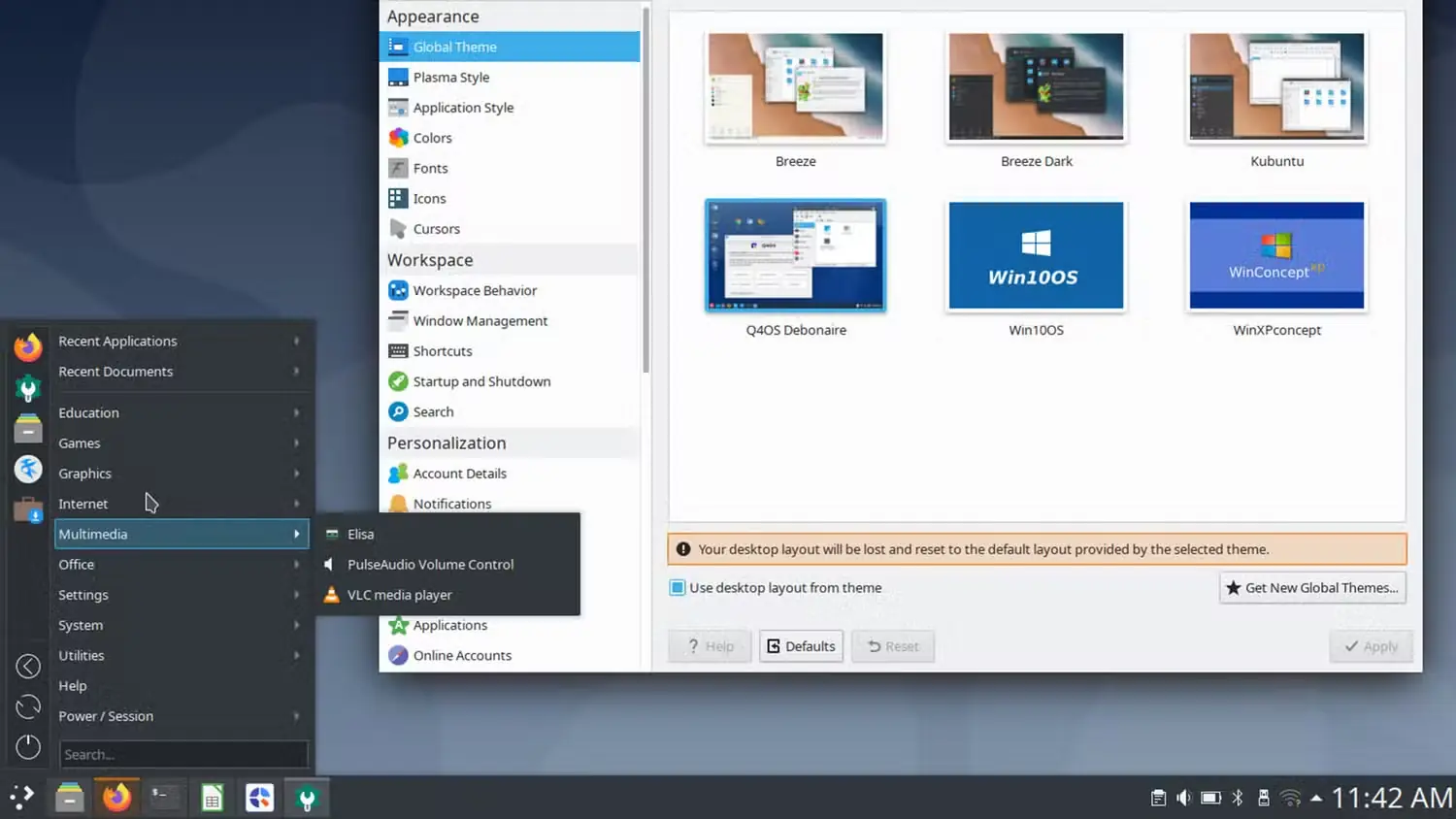Expand the Recent Applications submenu arrow
Image resolution: width=1456 pixels, height=819 pixels.
click(297, 341)
